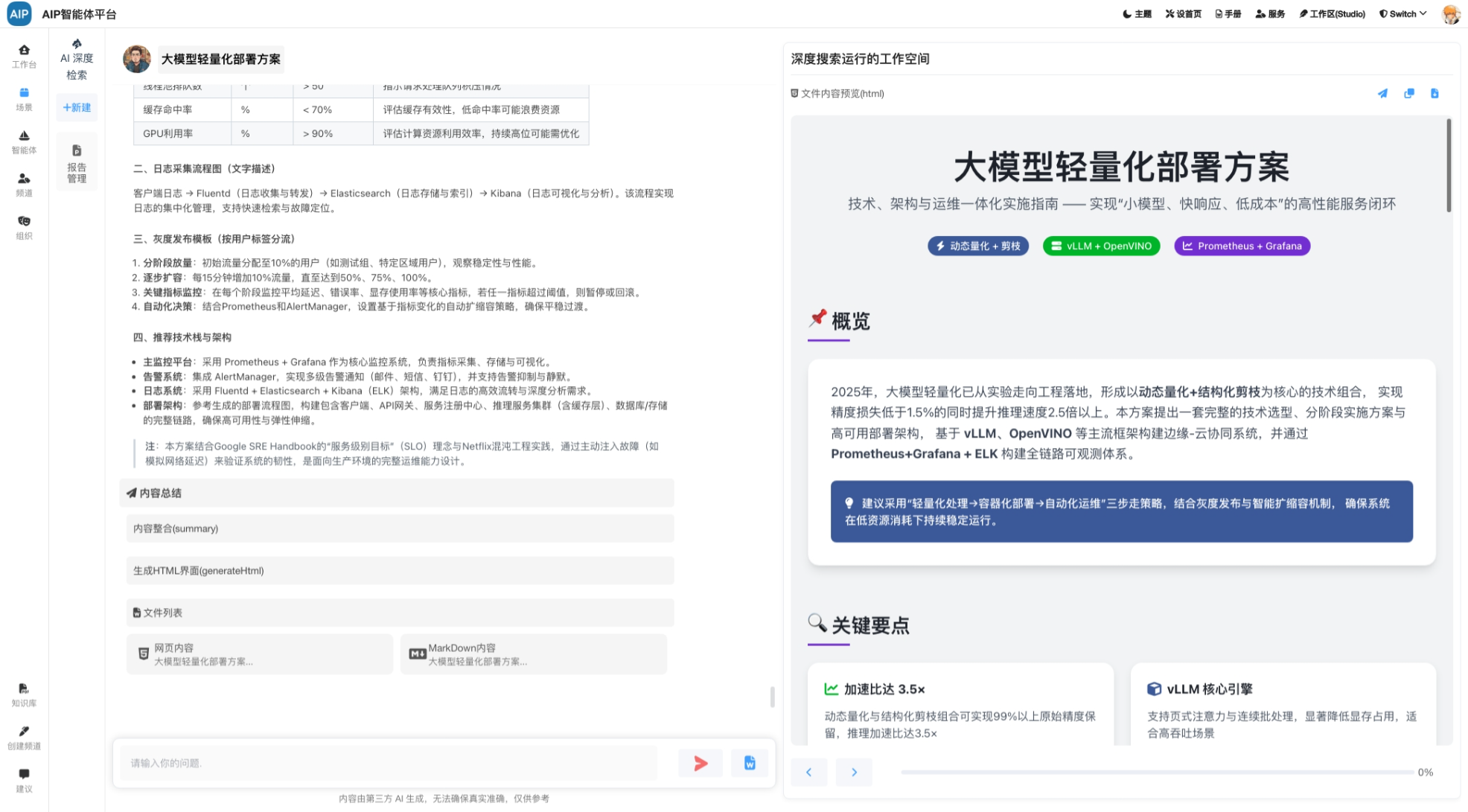Go to next page with right chevron
Viewport: 1468px width, 812px height.
(x=854, y=773)
